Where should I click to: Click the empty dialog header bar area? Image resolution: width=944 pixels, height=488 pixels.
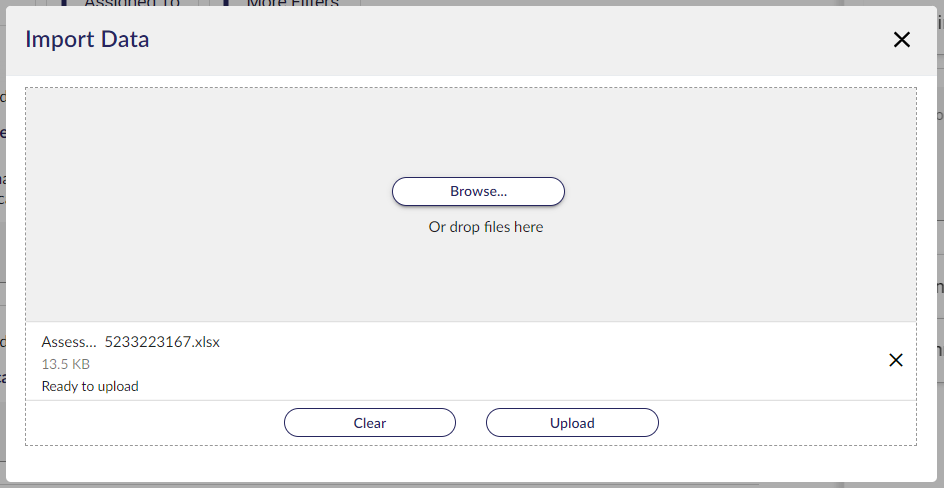pos(518,40)
